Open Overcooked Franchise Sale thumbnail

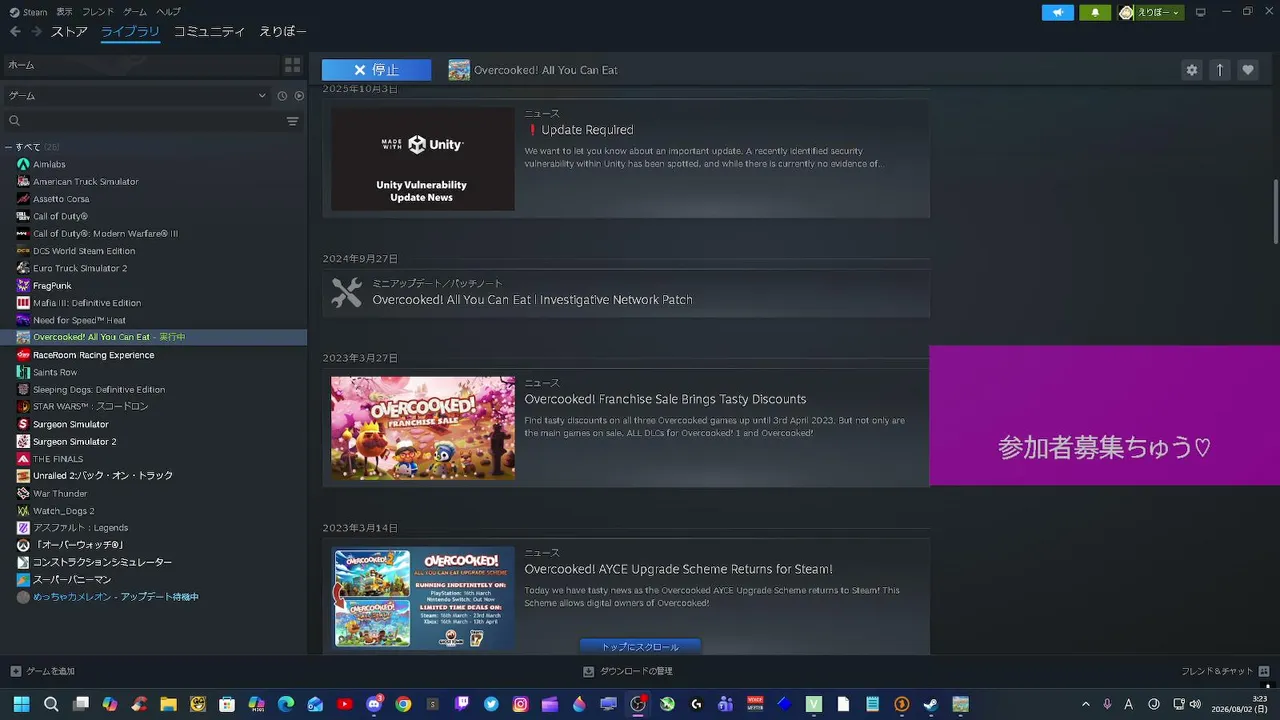(423, 428)
